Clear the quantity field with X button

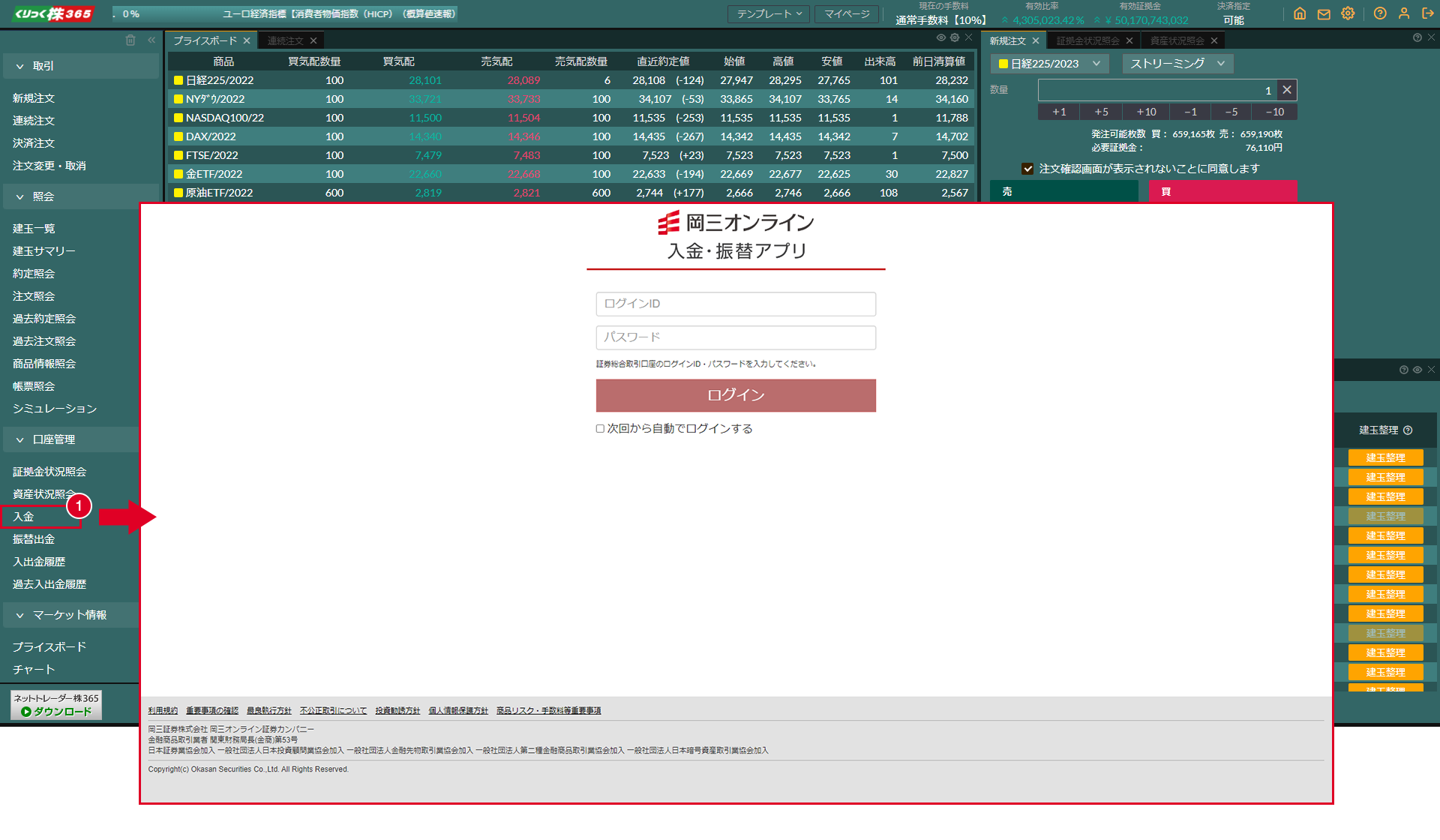pos(1287,90)
